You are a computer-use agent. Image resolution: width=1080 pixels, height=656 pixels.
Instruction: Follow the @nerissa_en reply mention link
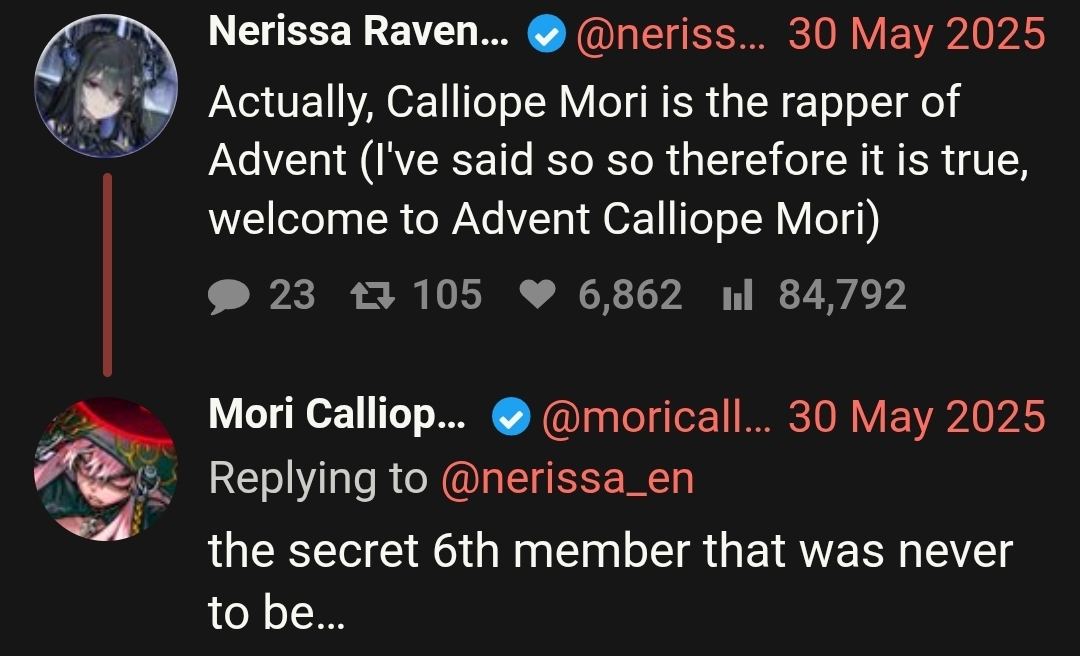pos(568,478)
